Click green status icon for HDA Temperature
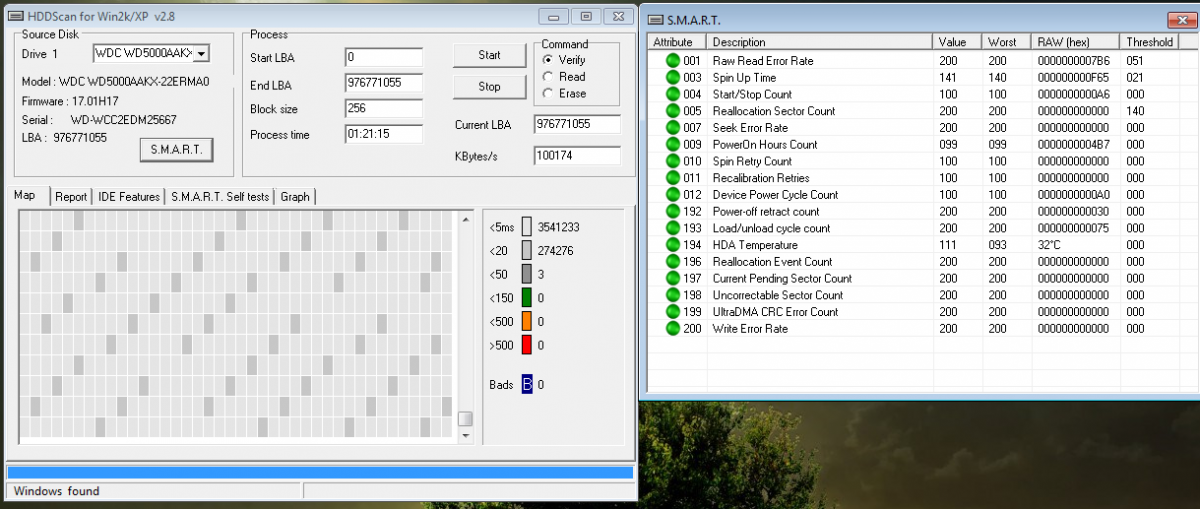 pos(673,245)
